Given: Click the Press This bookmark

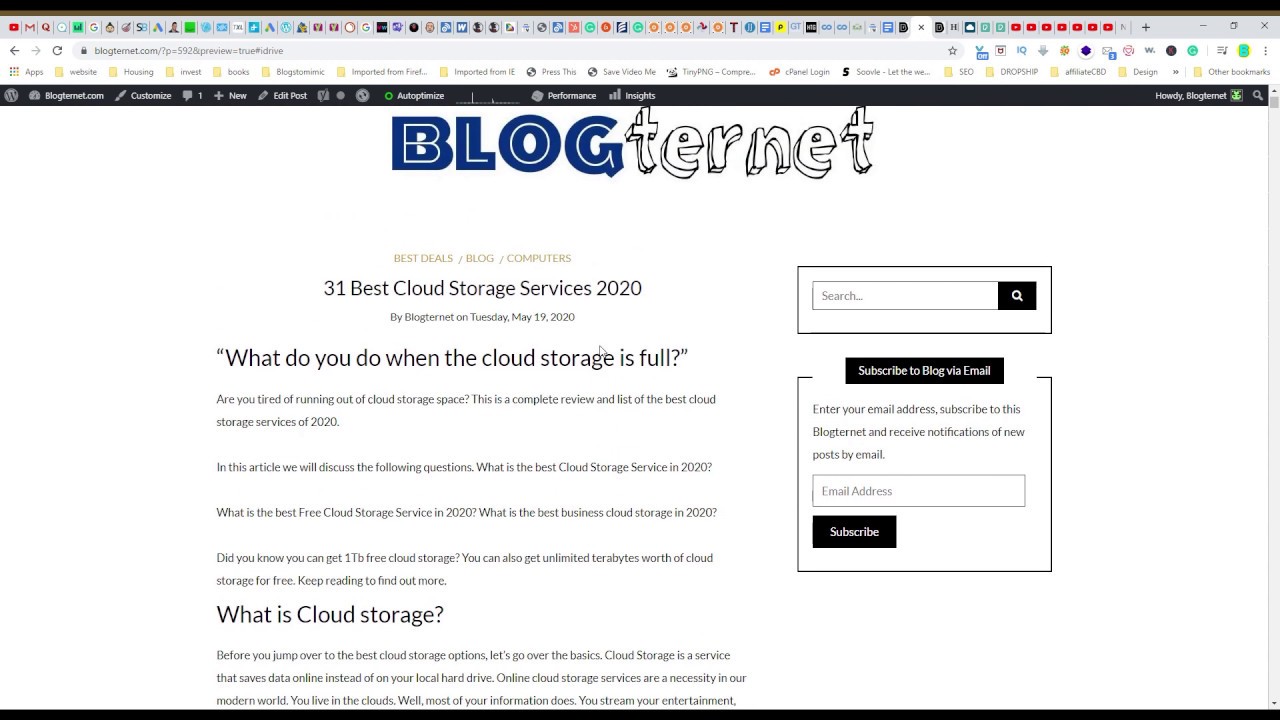Looking at the screenshot, I should 551,72.
